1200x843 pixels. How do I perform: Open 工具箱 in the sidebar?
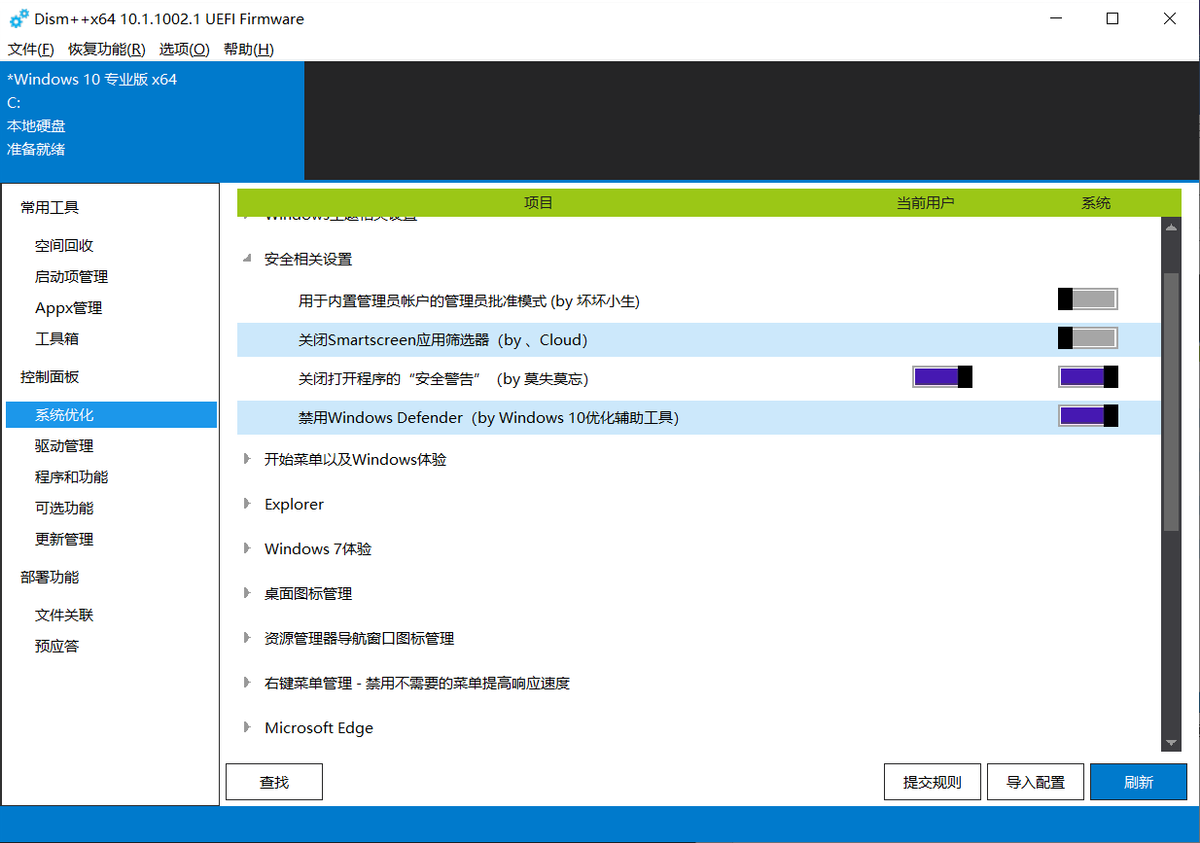click(x=57, y=339)
